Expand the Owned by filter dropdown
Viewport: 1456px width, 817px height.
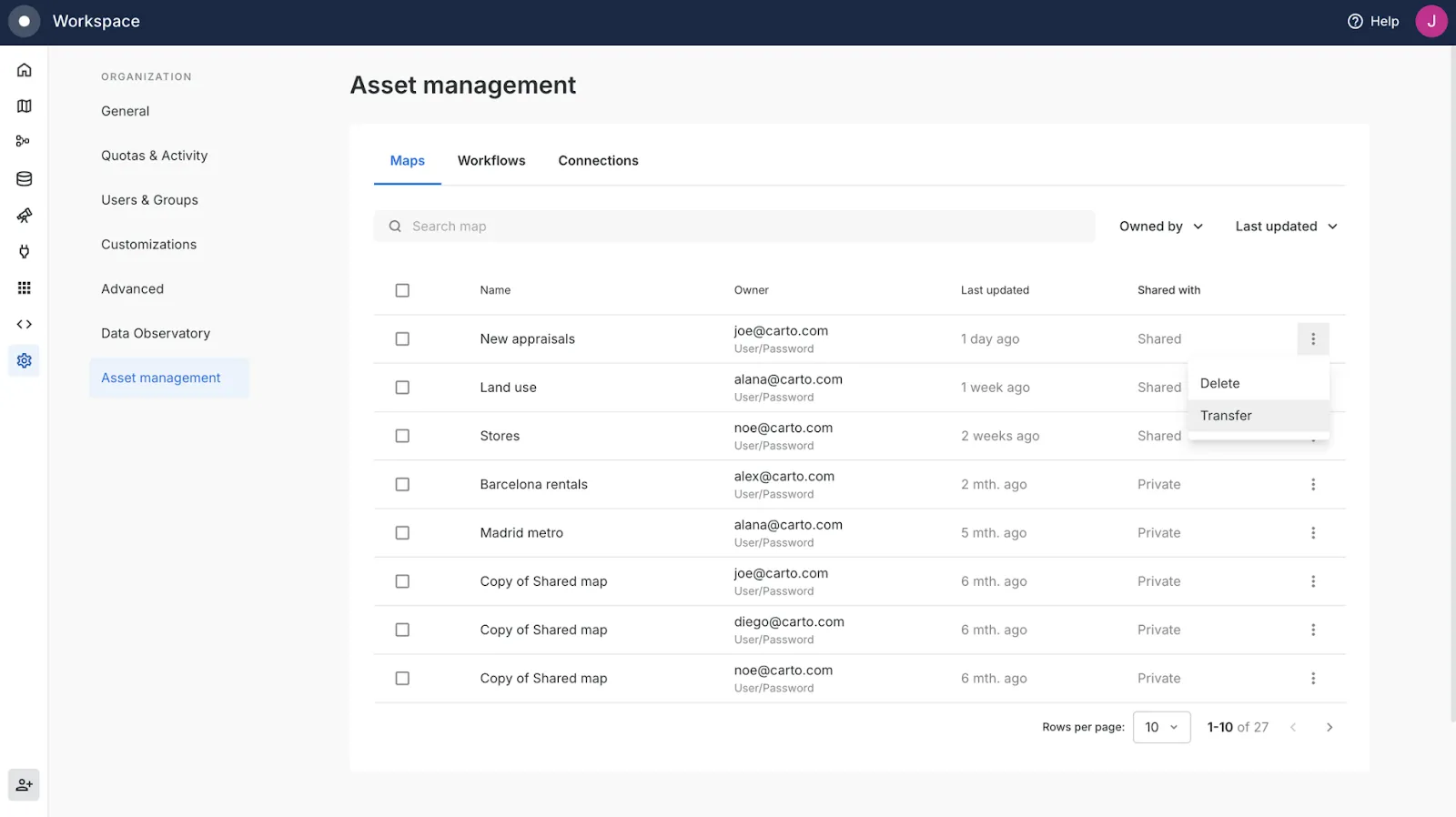(x=1160, y=227)
